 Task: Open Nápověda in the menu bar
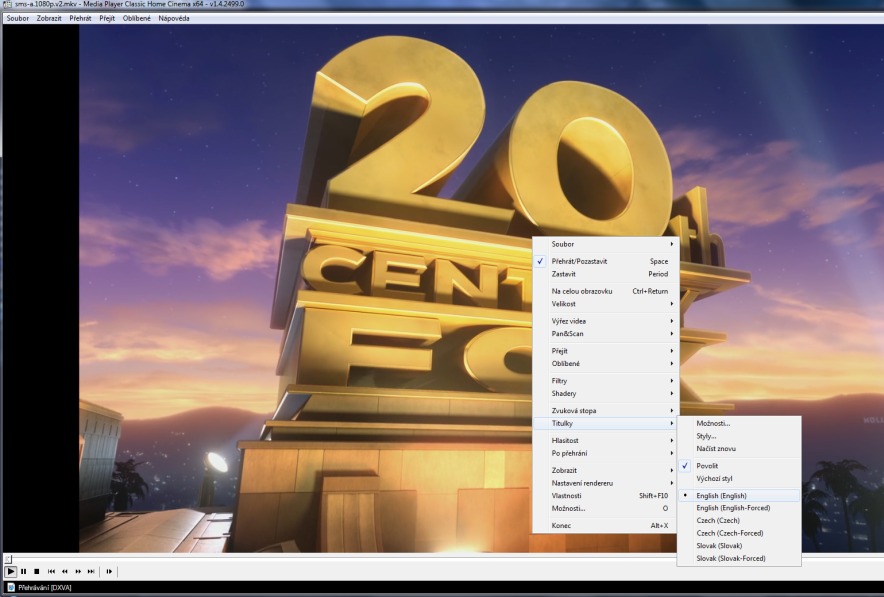[173, 18]
